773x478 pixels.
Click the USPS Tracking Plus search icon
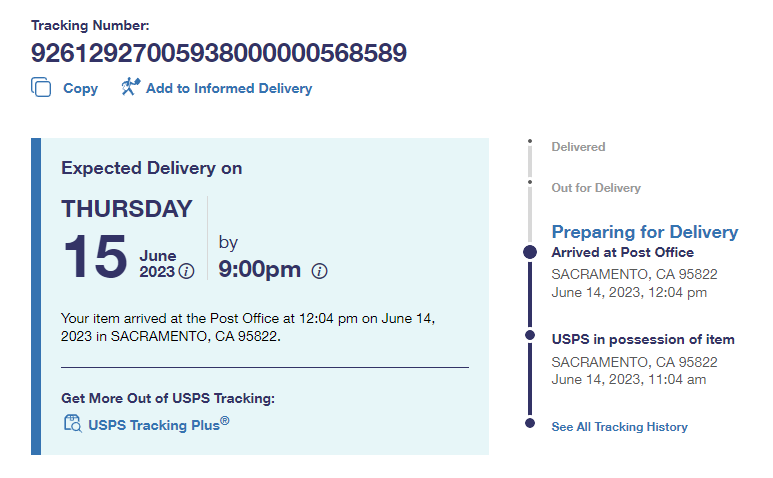click(72, 424)
